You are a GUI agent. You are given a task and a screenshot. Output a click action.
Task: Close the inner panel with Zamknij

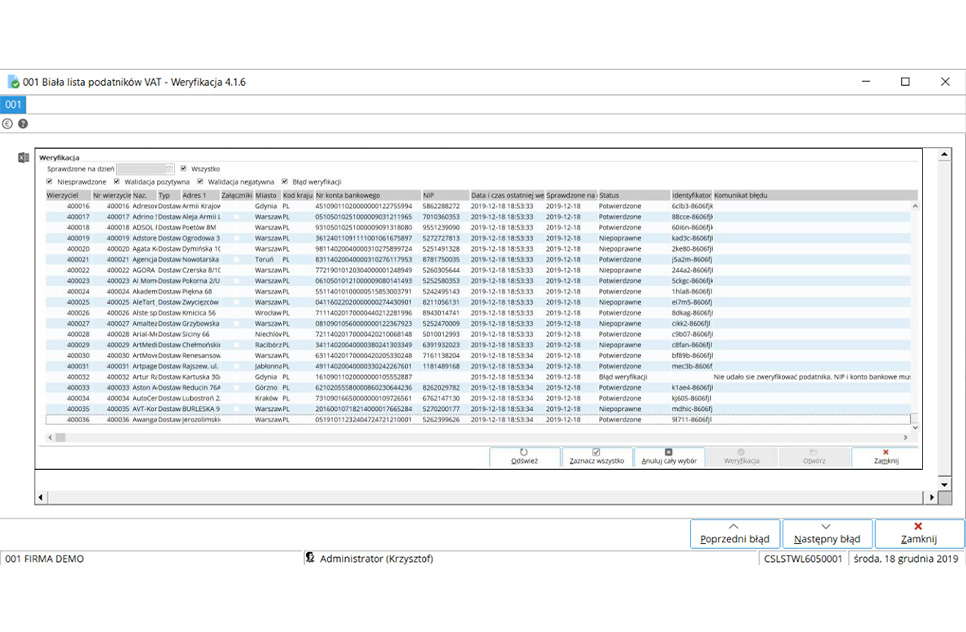point(886,457)
